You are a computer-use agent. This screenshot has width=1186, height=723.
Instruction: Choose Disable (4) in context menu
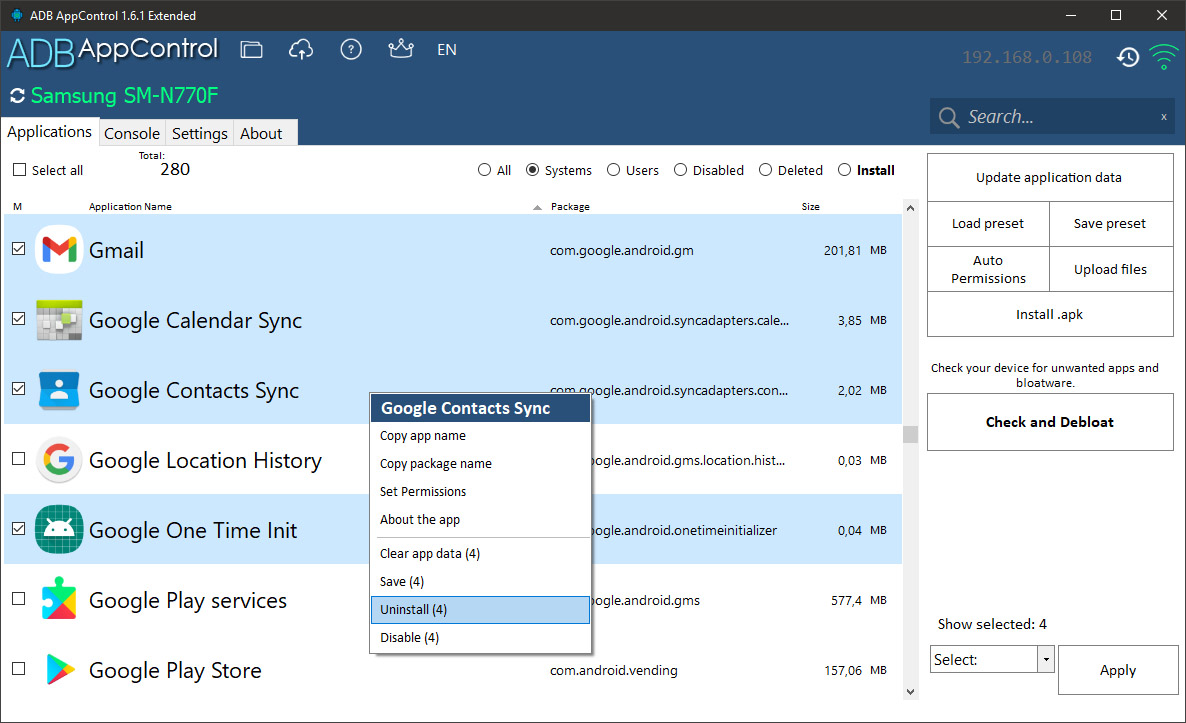[480, 638]
